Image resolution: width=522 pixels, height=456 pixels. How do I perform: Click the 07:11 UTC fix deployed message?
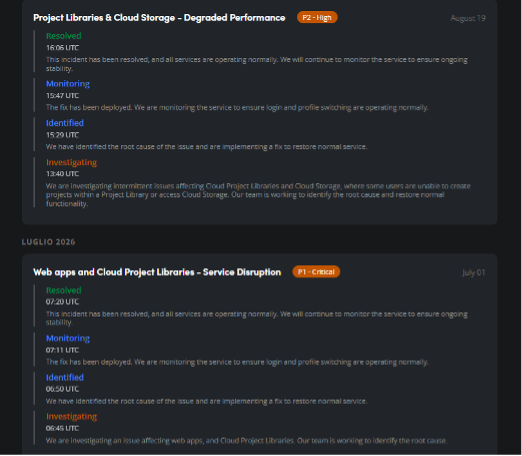click(237, 362)
